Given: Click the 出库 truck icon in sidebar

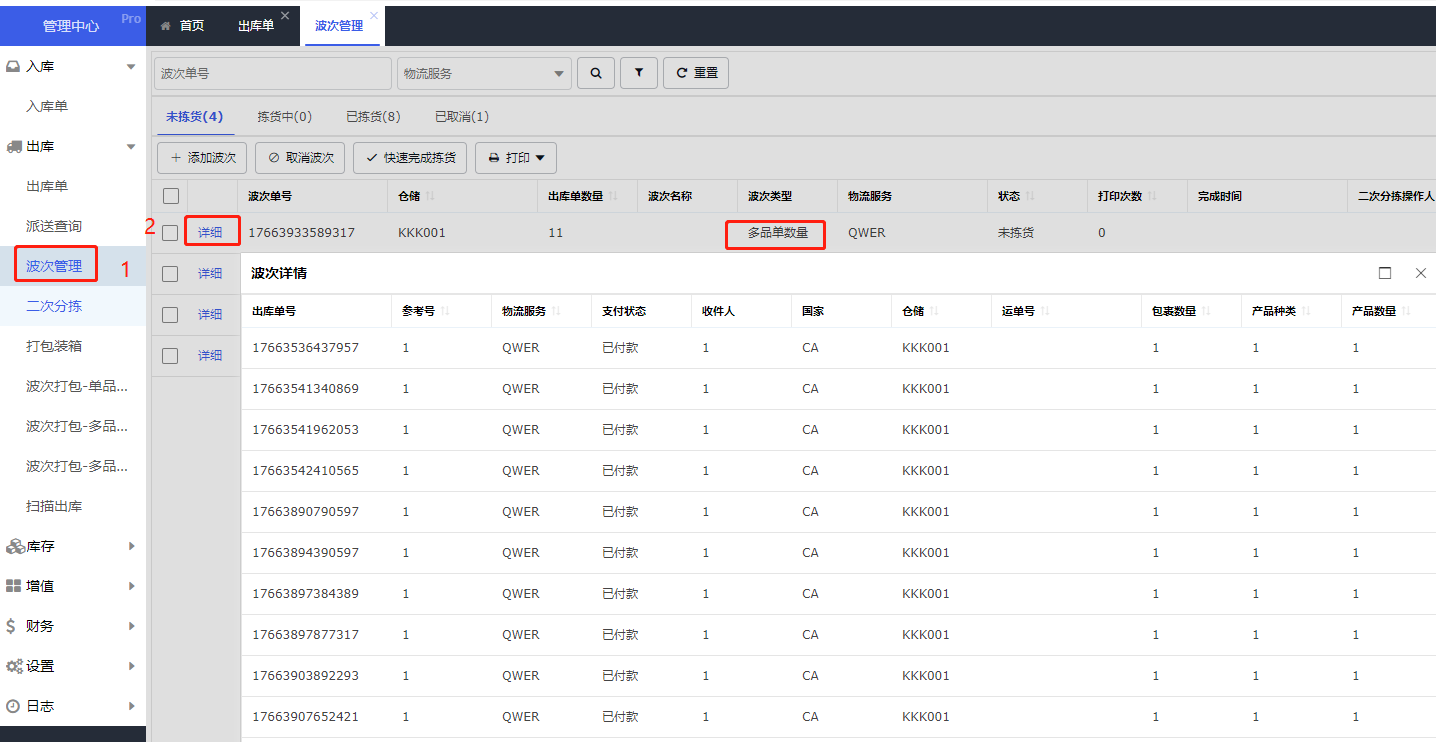Looking at the screenshot, I should click(x=13, y=146).
